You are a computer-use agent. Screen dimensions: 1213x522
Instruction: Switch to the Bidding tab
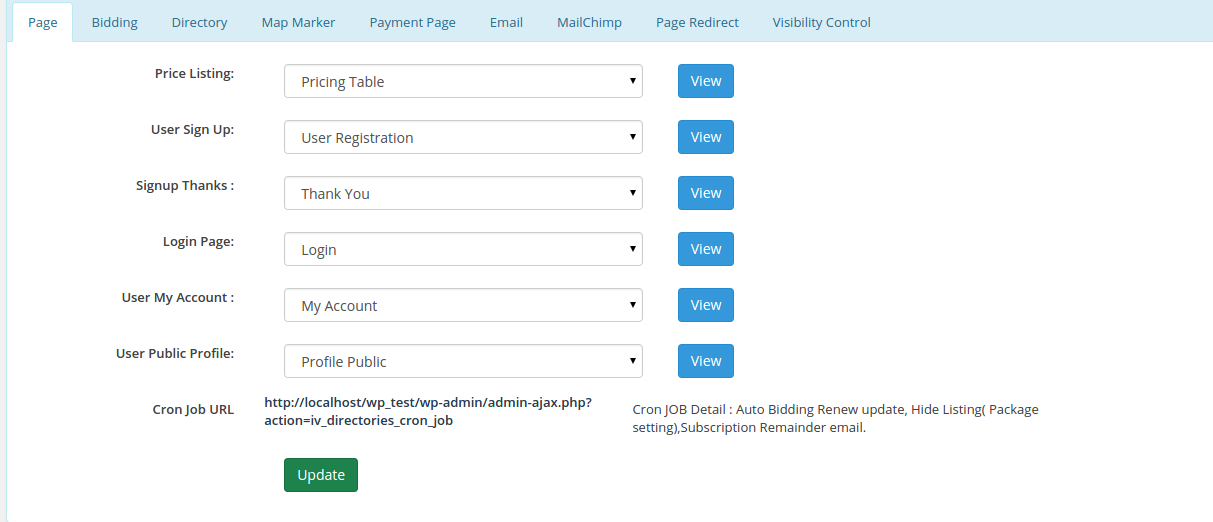114,22
